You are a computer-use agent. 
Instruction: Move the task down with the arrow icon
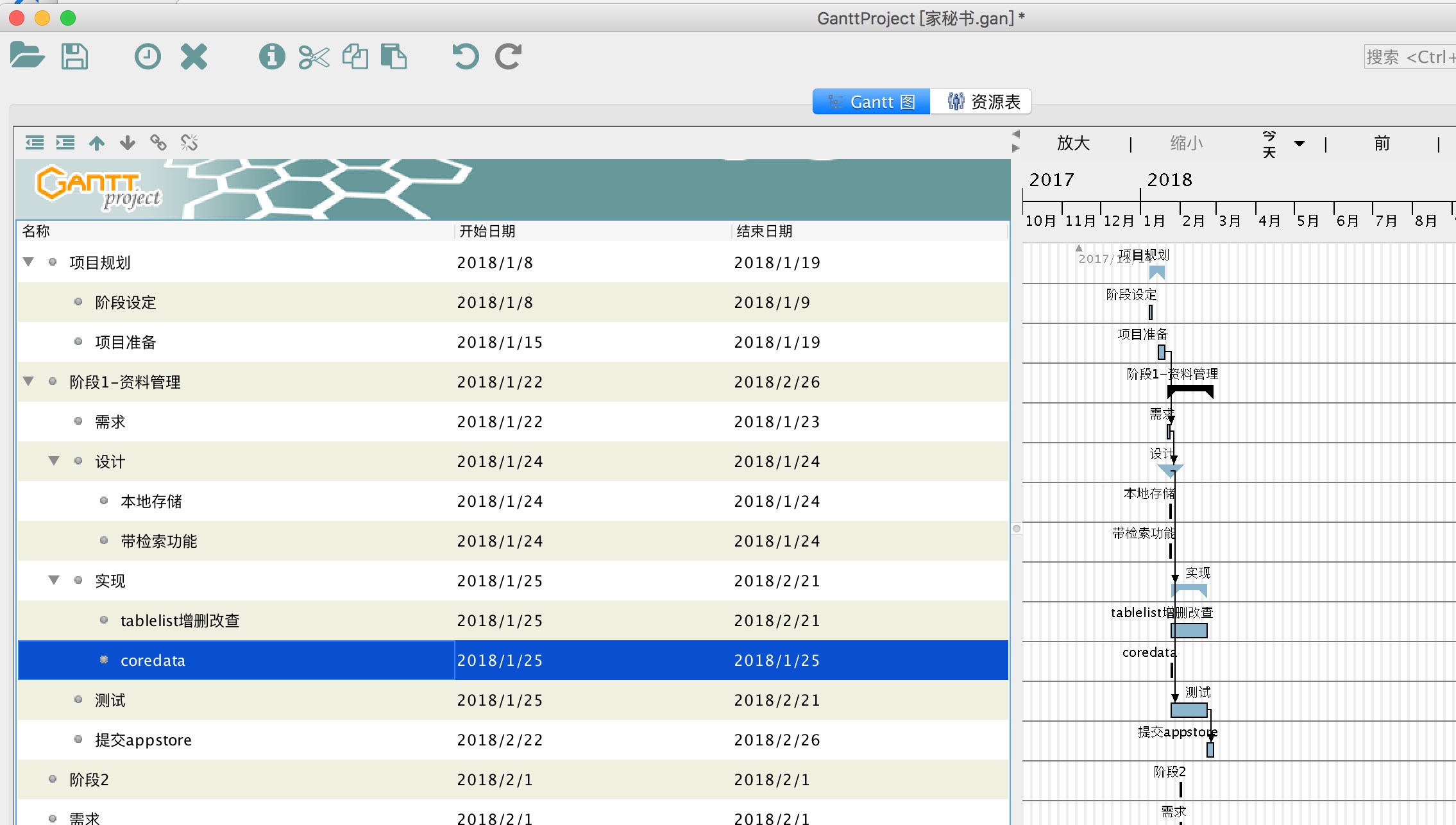[128, 142]
